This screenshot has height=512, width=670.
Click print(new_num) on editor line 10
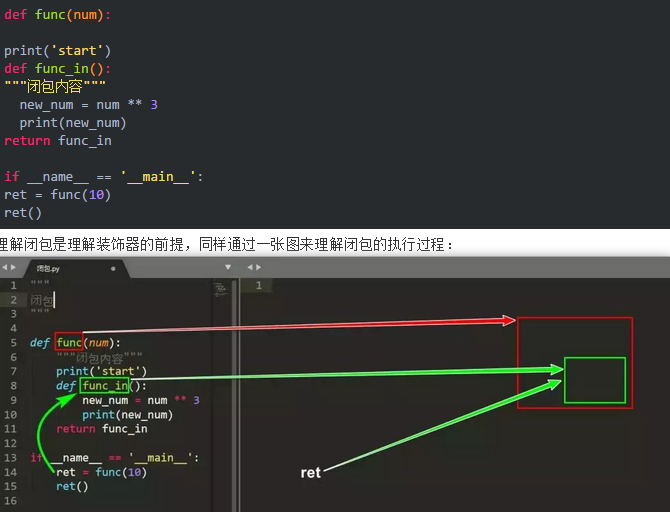(127, 415)
